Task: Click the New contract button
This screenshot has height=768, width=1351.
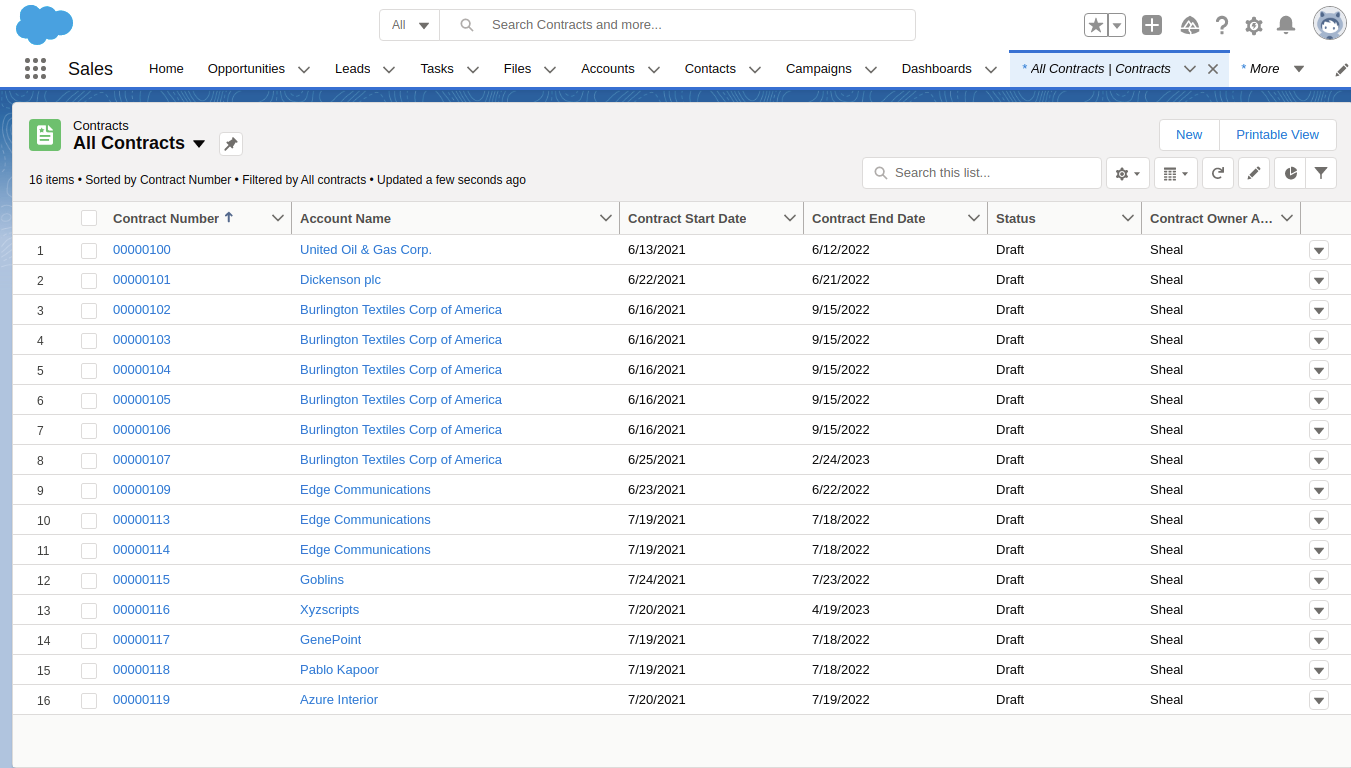Action: point(1189,135)
